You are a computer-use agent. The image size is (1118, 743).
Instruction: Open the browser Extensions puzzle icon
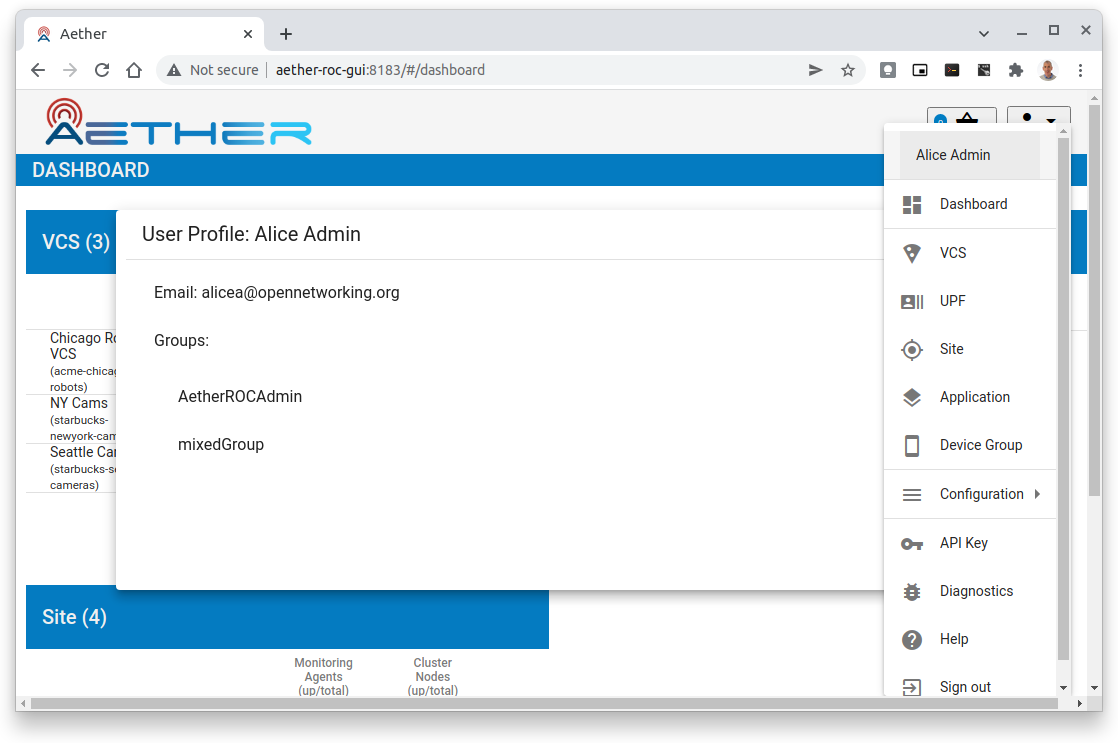point(1015,70)
